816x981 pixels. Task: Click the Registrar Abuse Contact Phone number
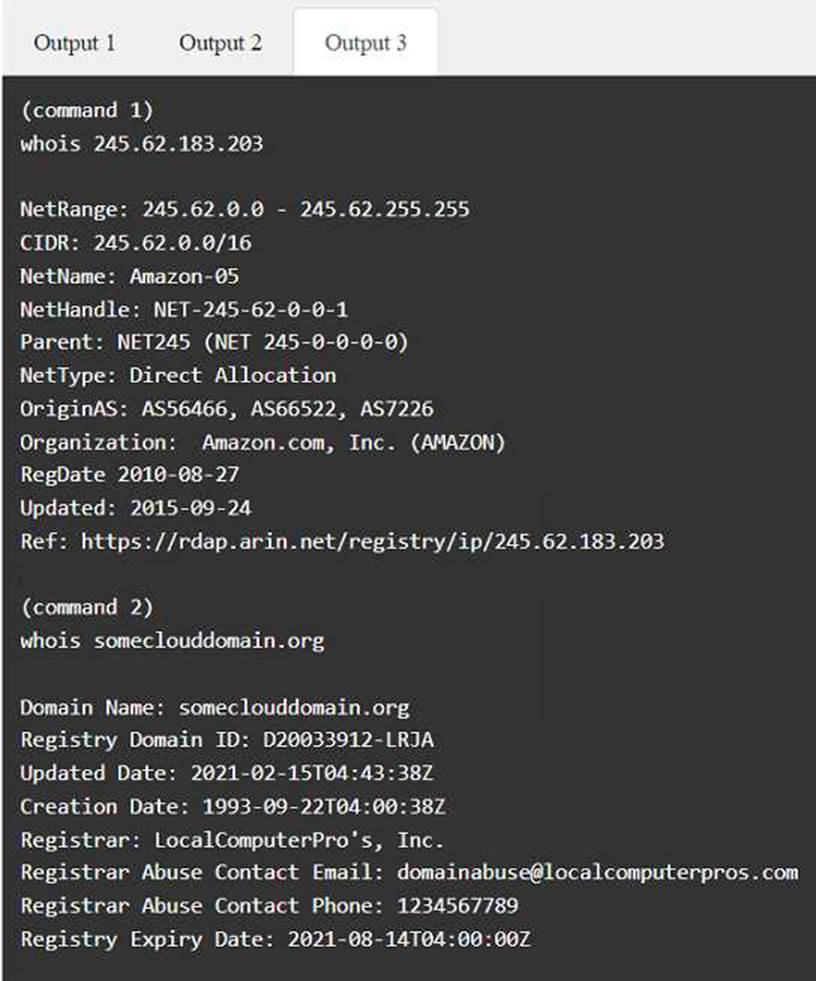(457, 905)
